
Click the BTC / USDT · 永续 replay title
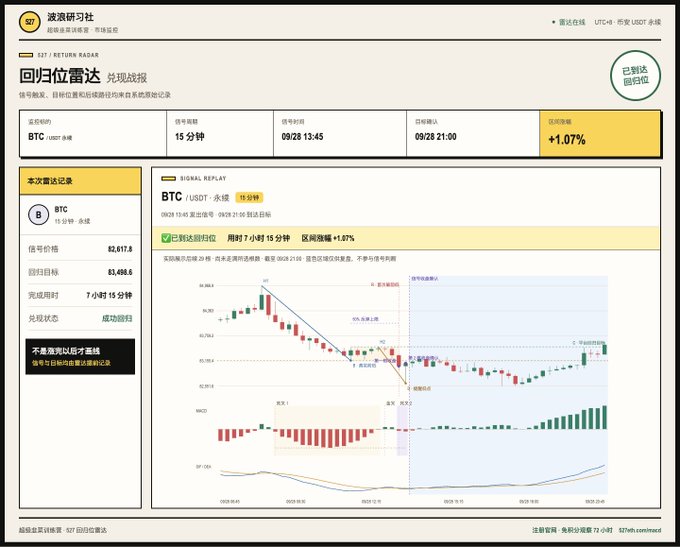click(x=195, y=197)
